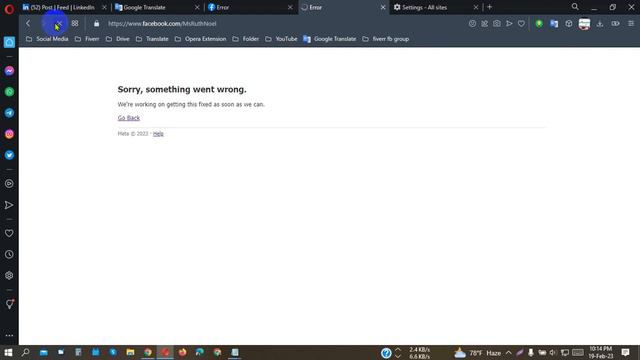The height and width of the screenshot is (360, 640).
Task: Take a snapshot with the camera icon
Action: (x=497, y=24)
